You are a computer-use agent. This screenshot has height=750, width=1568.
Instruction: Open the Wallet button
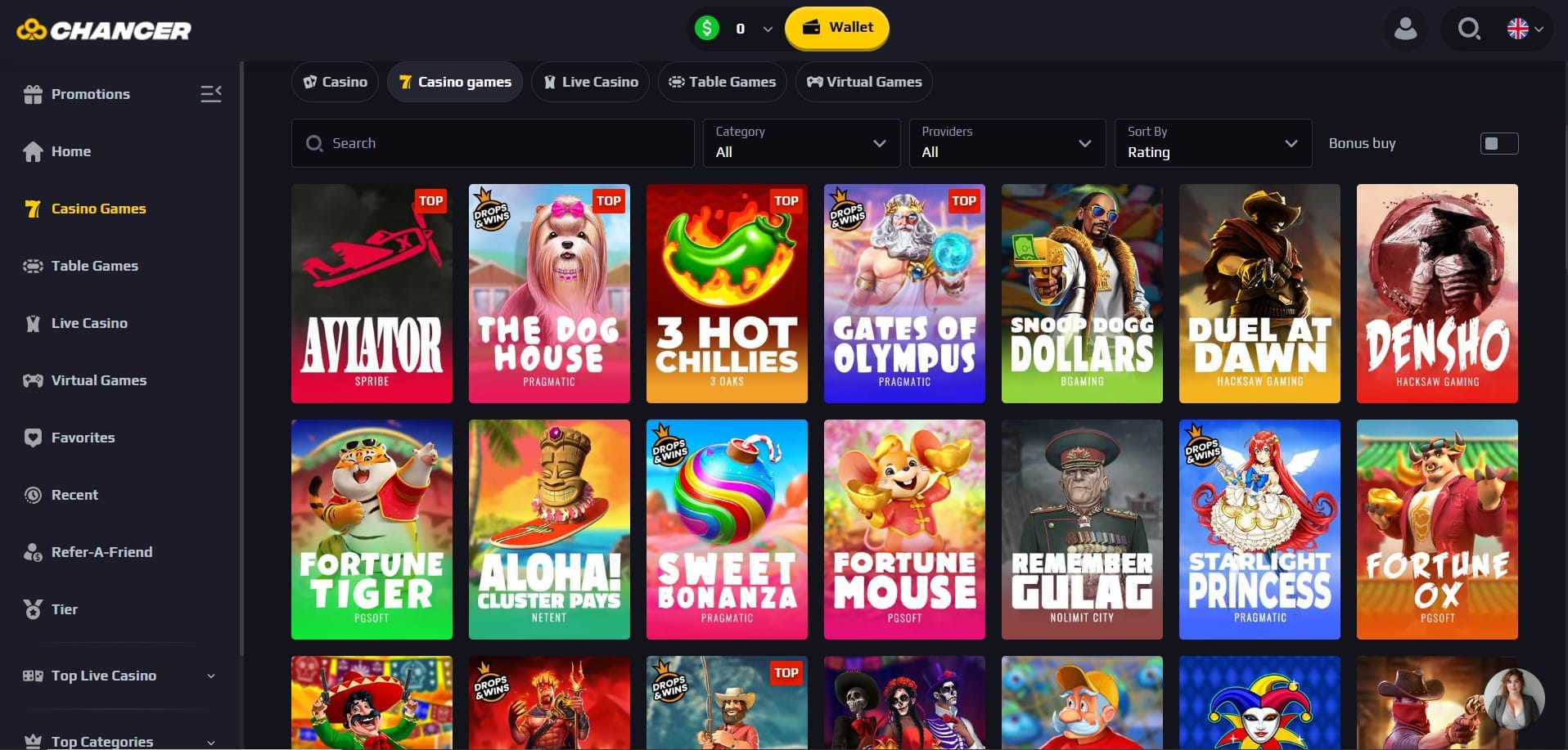pyautogui.click(x=837, y=28)
